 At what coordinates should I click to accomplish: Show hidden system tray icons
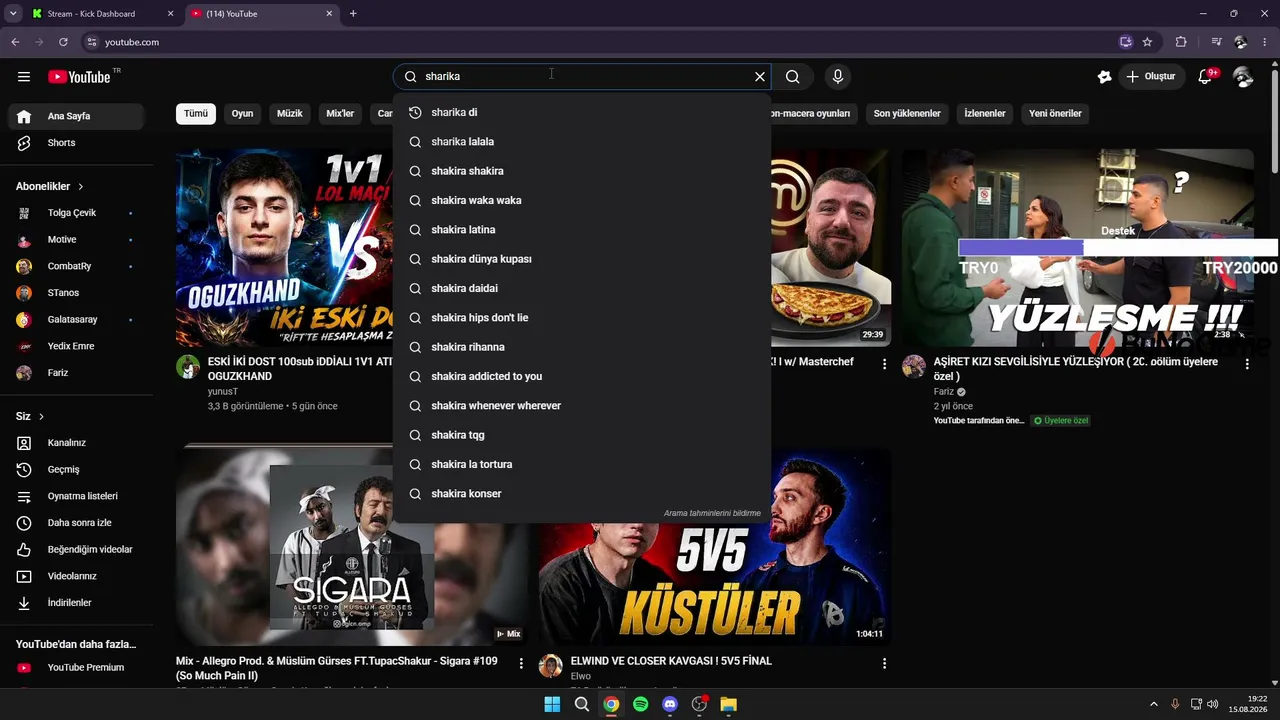1154,704
